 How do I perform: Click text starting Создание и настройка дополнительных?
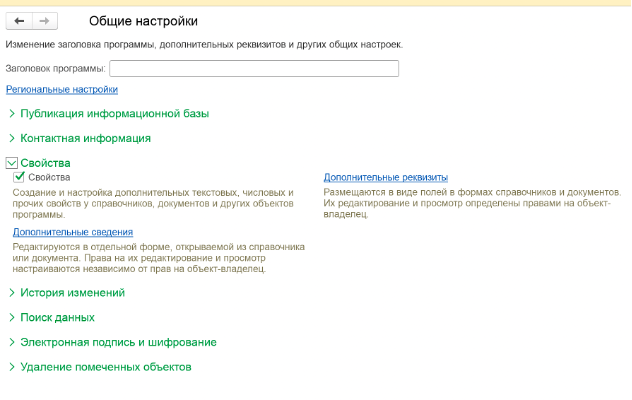point(153,204)
